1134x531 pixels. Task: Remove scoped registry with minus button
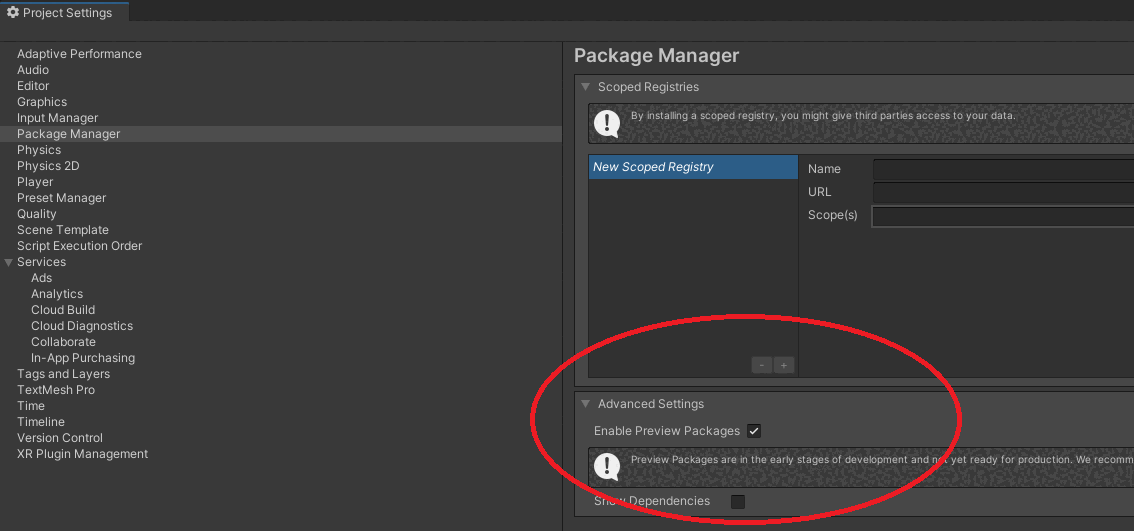[762, 365]
